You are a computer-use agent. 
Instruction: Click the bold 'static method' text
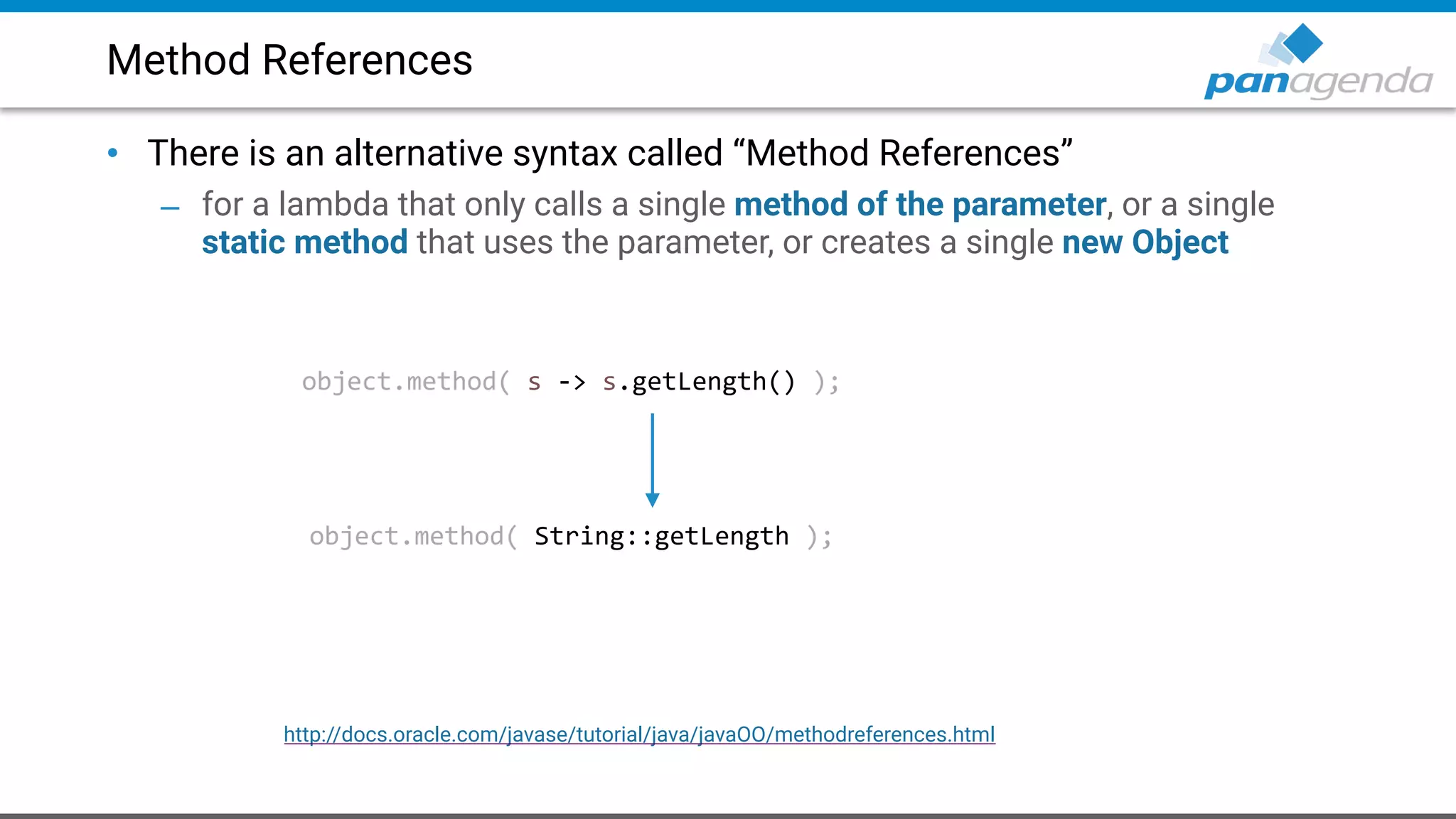click(304, 242)
